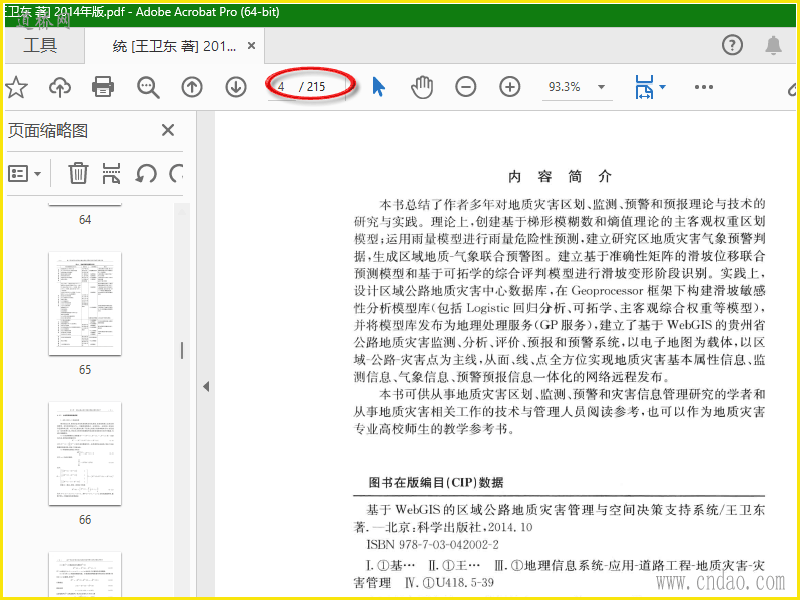Open the help question mark icon
Viewport: 800px width, 600px height.
click(x=732, y=45)
